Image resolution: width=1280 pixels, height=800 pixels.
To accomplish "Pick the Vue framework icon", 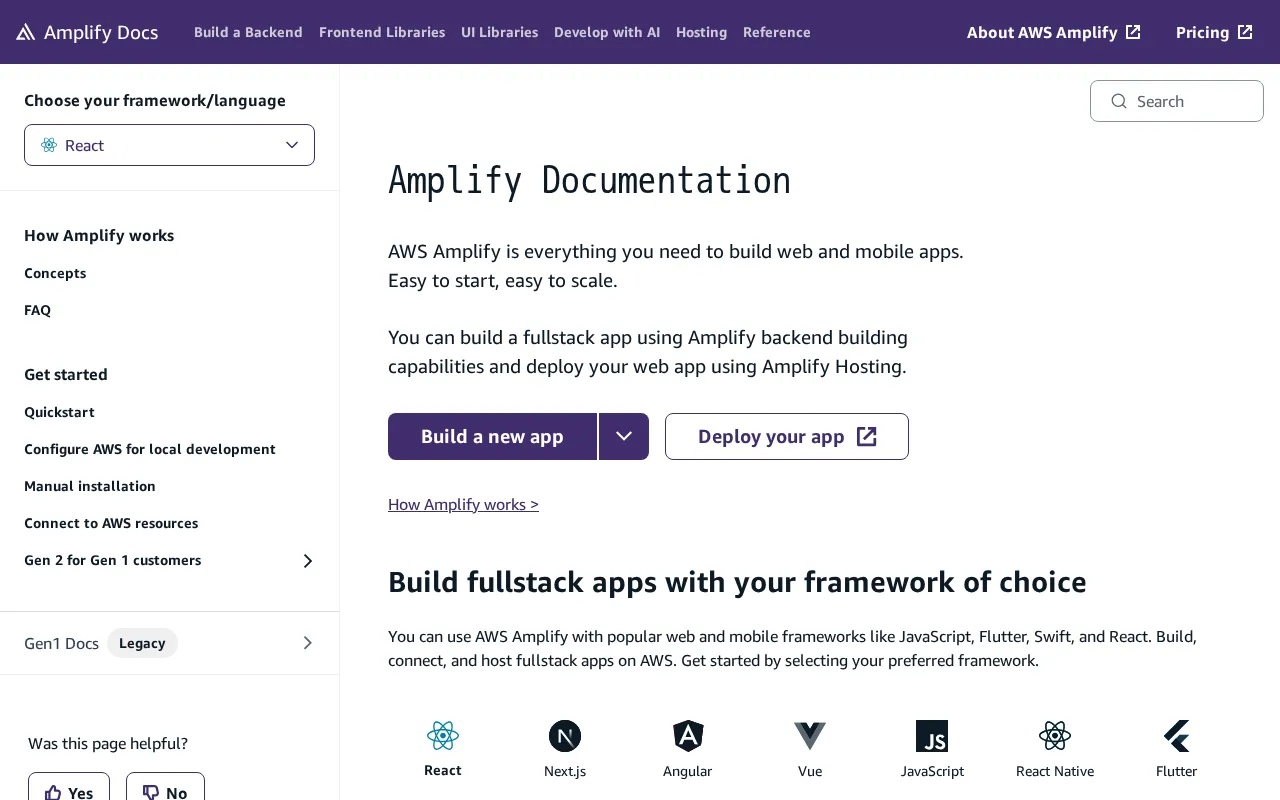I will (810, 736).
